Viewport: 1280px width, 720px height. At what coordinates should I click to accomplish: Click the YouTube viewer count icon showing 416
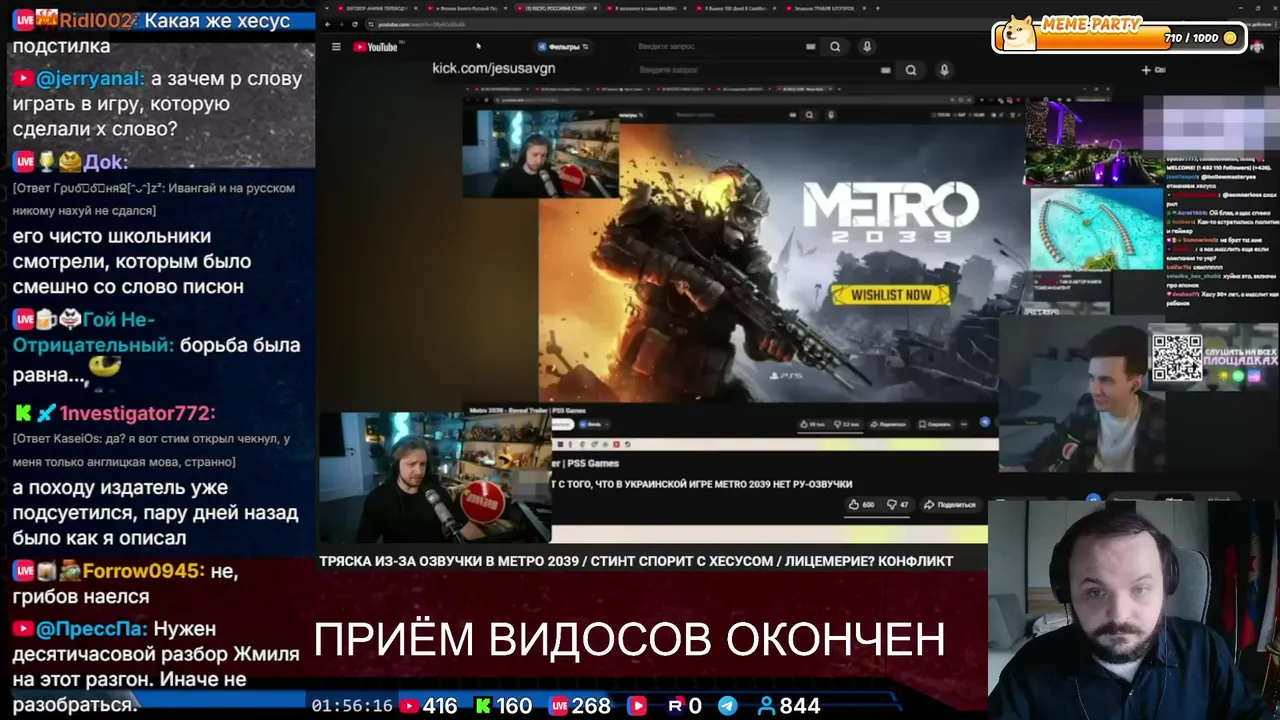408,706
